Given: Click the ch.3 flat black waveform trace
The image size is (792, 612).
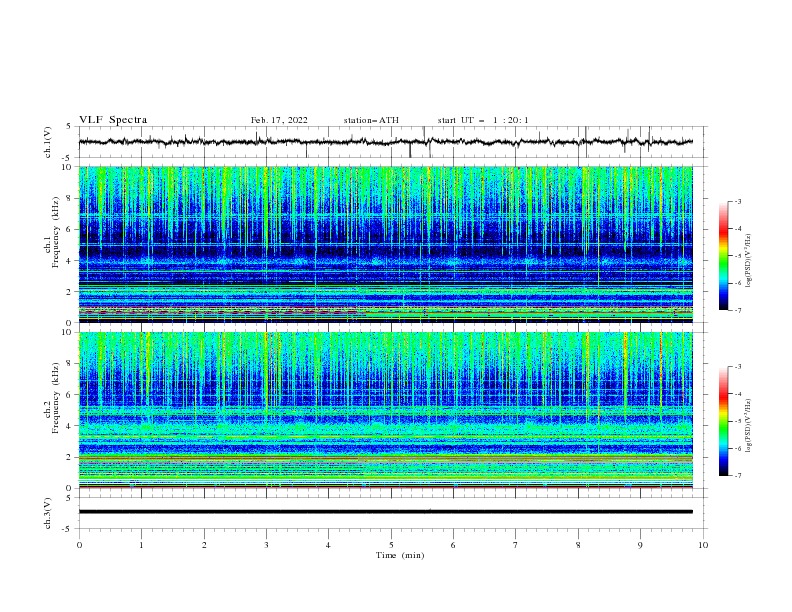Looking at the screenshot, I should pyautogui.click(x=385, y=512).
